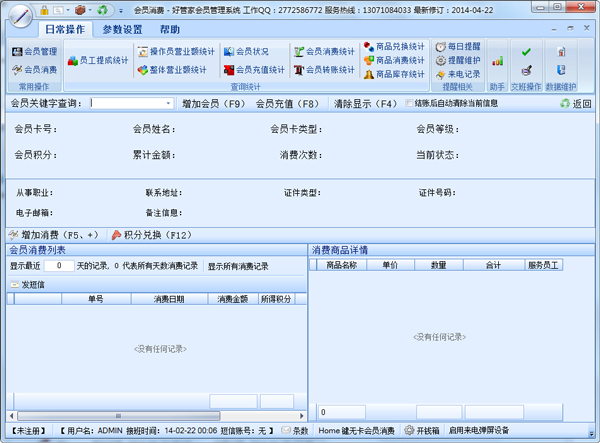600x443 pixels.
Task: Click the brown briefcase icon in quick access bar
Action: [x=80, y=10]
